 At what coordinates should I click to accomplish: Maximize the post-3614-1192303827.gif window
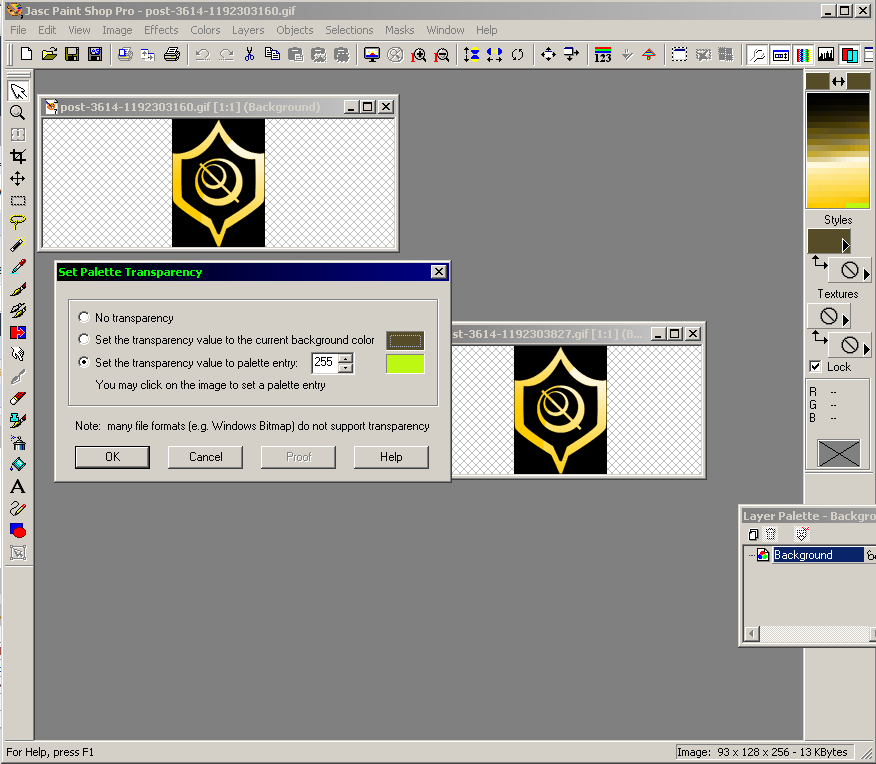click(x=675, y=333)
